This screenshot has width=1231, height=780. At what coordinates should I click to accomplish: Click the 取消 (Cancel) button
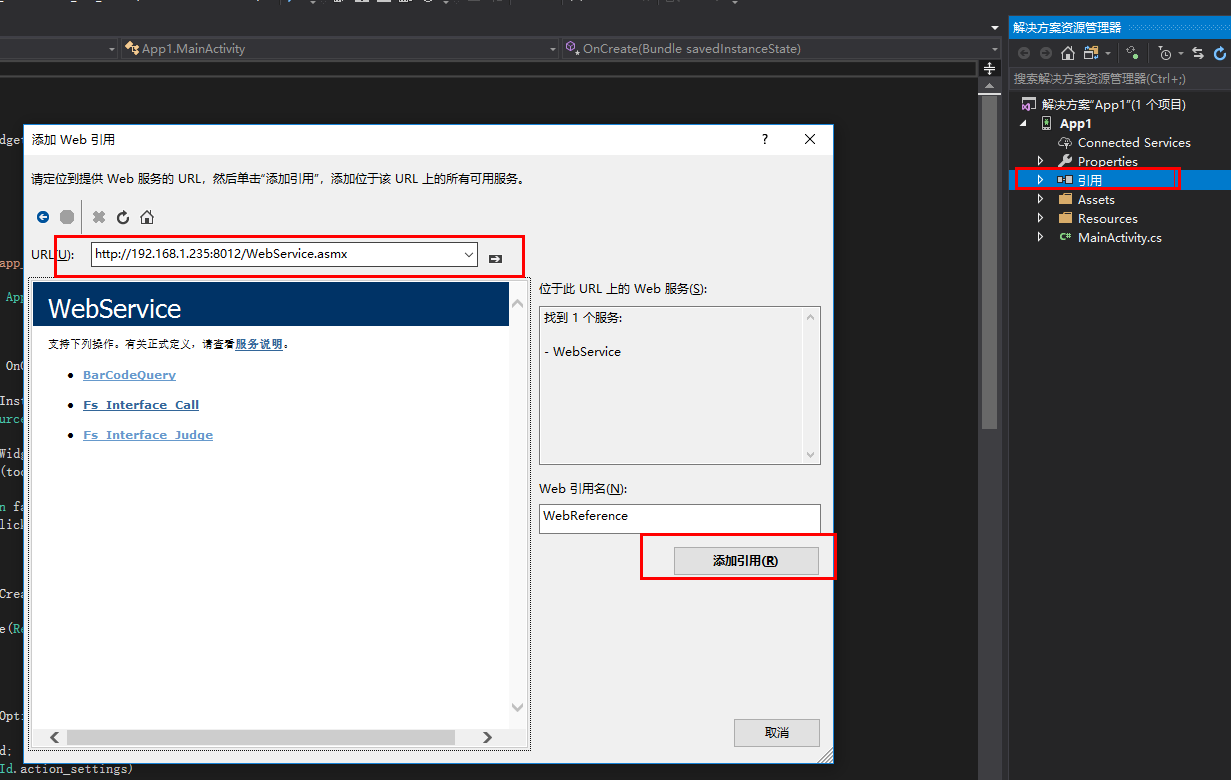tap(777, 733)
